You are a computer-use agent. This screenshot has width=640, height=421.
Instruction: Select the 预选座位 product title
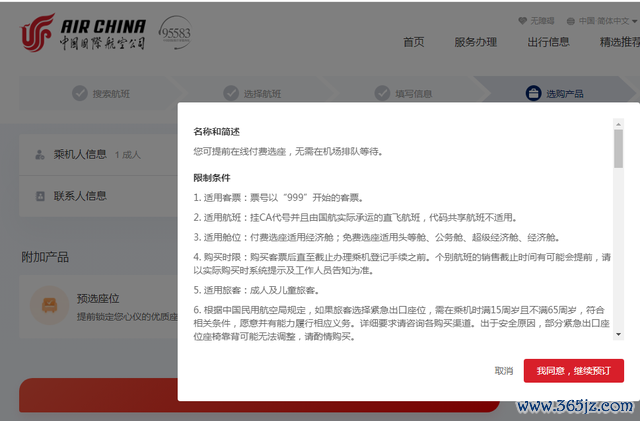[98, 298]
